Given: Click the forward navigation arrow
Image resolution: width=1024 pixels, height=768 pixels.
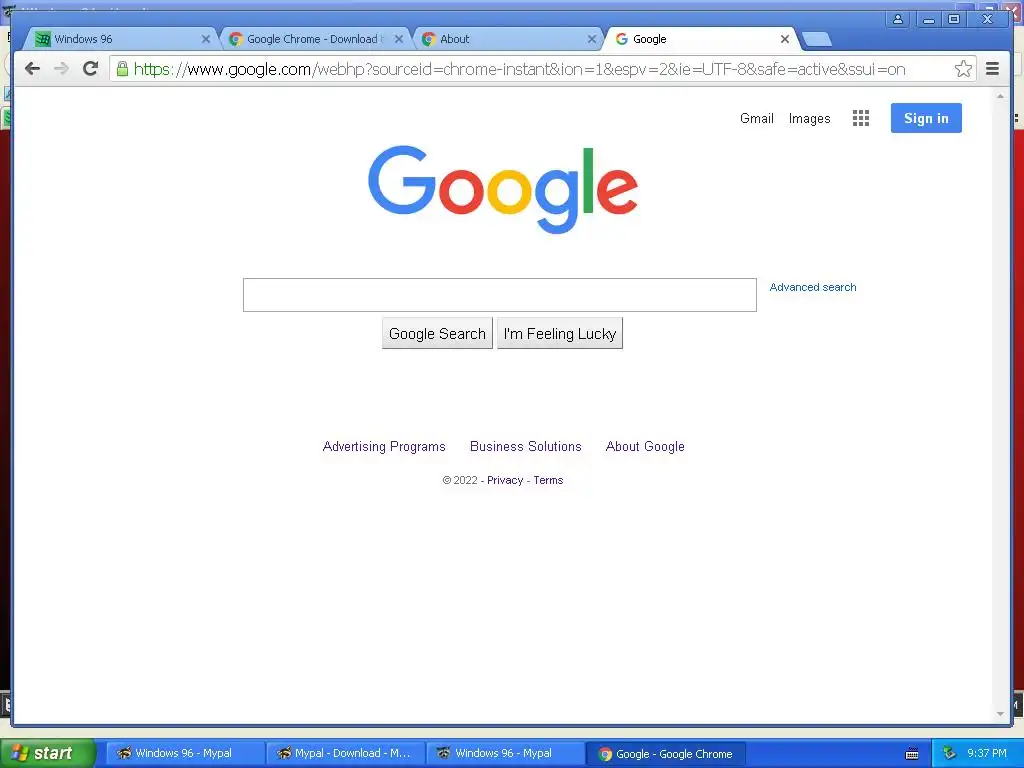Looking at the screenshot, I should (61, 69).
